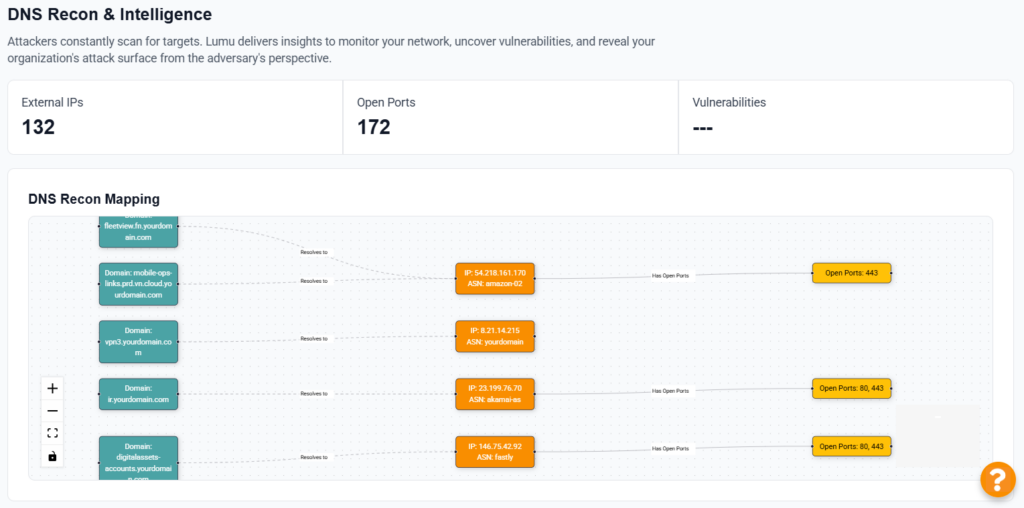Viewport: 1024px width, 508px height.
Task: Select the External IPs stat card
Action: pos(175,117)
